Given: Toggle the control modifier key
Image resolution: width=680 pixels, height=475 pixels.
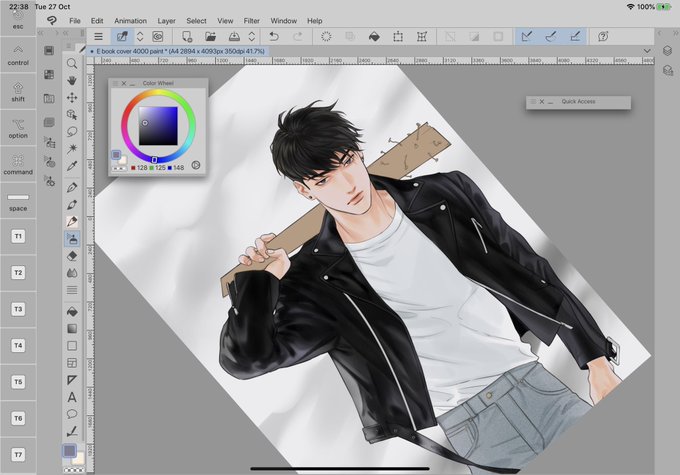Looking at the screenshot, I should [18, 55].
